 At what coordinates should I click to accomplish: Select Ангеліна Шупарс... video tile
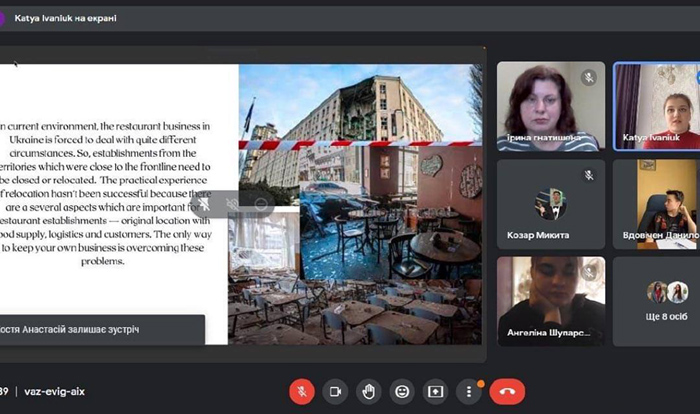point(551,301)
